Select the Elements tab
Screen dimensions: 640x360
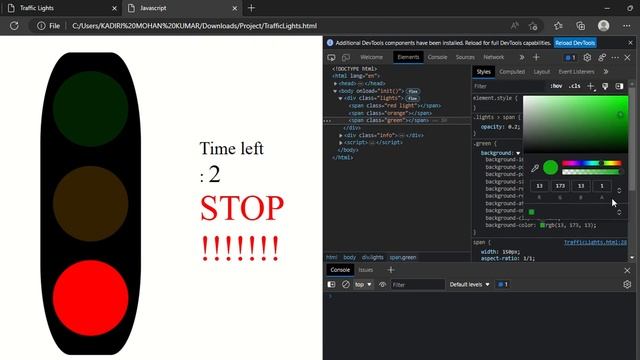408,57
